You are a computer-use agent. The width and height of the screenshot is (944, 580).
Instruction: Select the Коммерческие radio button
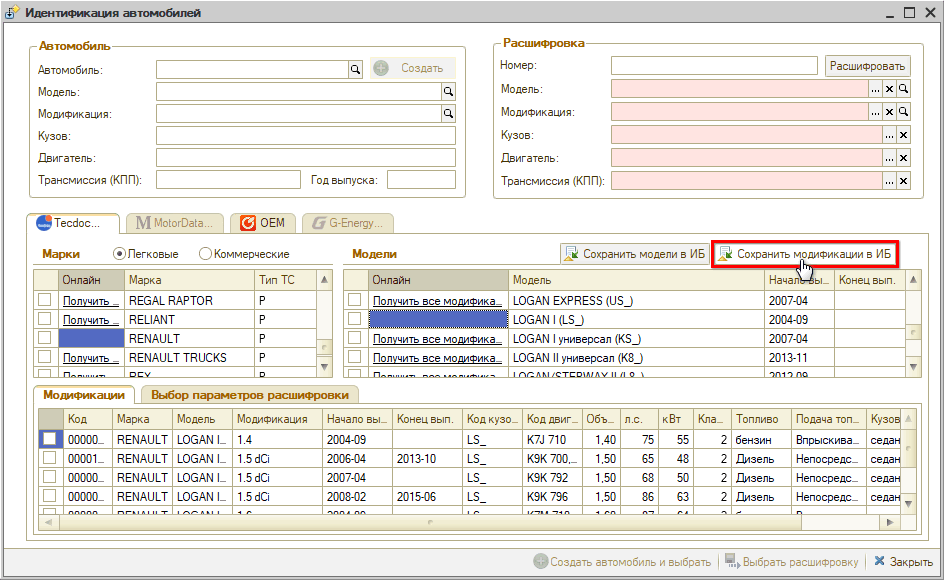tap(205, 254)
